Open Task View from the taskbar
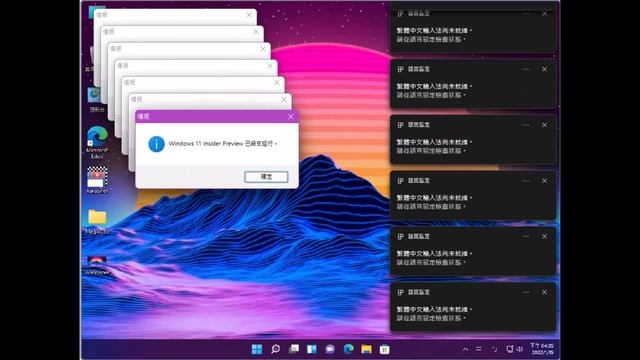 coord(294,349)
